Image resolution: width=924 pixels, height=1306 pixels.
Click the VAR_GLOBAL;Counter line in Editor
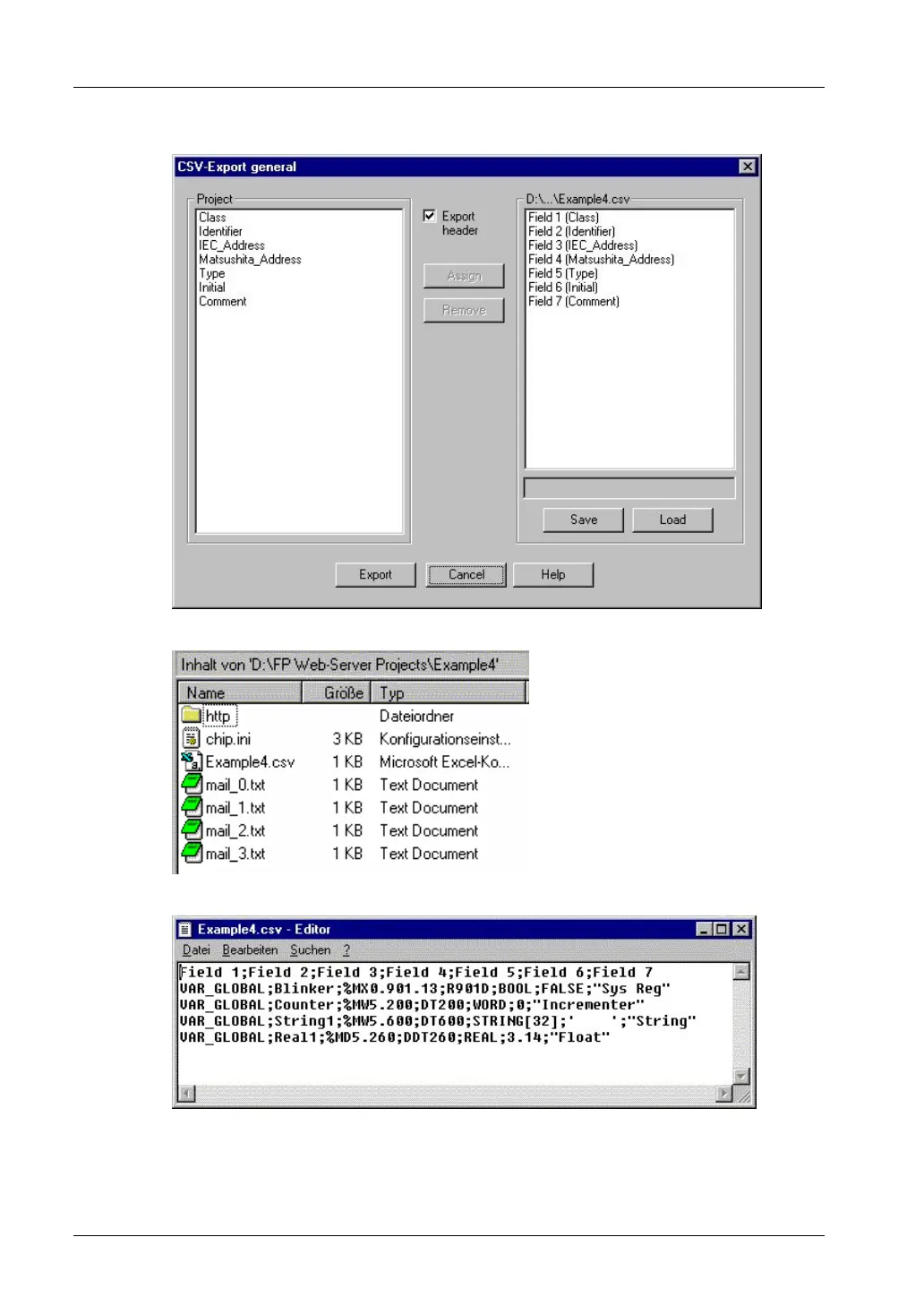[x=412, y=1005]
